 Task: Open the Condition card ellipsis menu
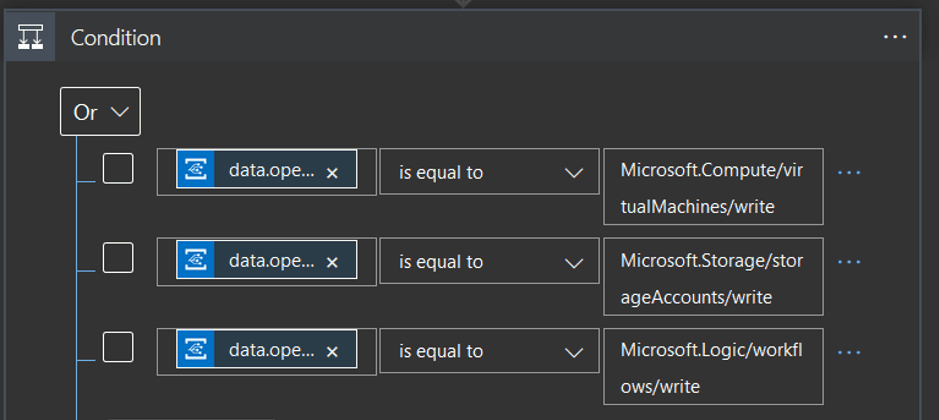pyautogui.click(x=895, y=37)
